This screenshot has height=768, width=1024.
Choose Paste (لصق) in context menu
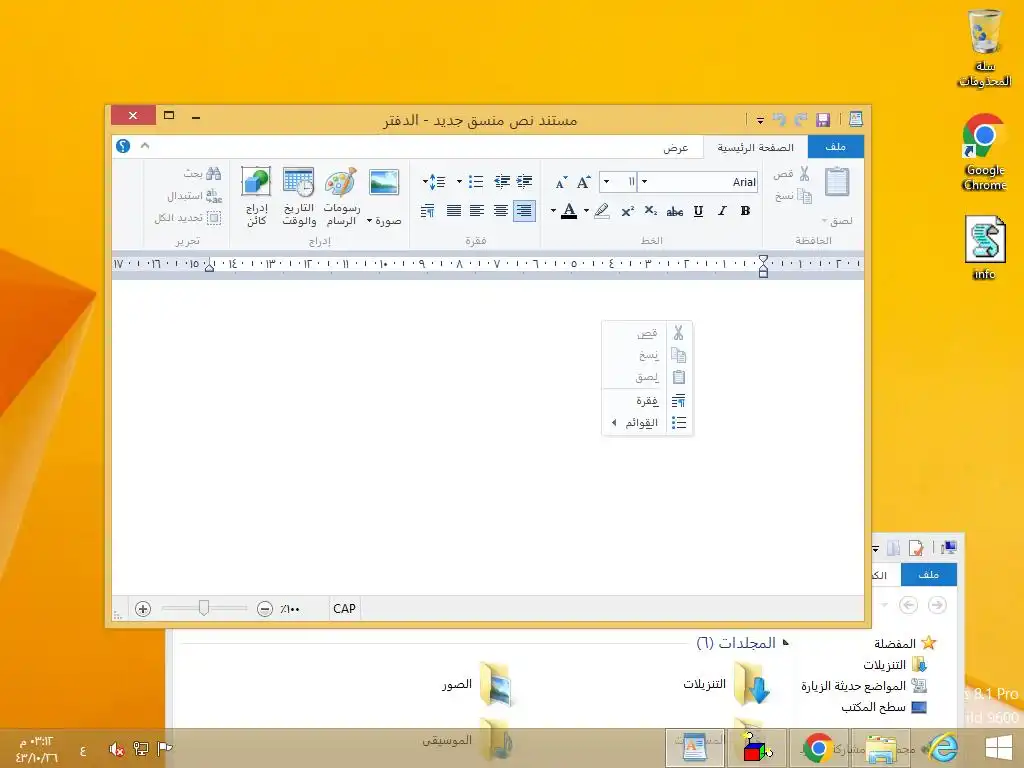pyautogui.click(x=647, y=377)
